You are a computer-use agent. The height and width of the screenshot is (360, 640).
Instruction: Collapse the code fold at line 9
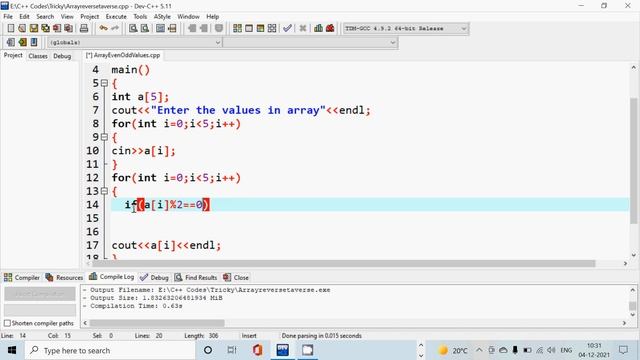tap(104, 137)
